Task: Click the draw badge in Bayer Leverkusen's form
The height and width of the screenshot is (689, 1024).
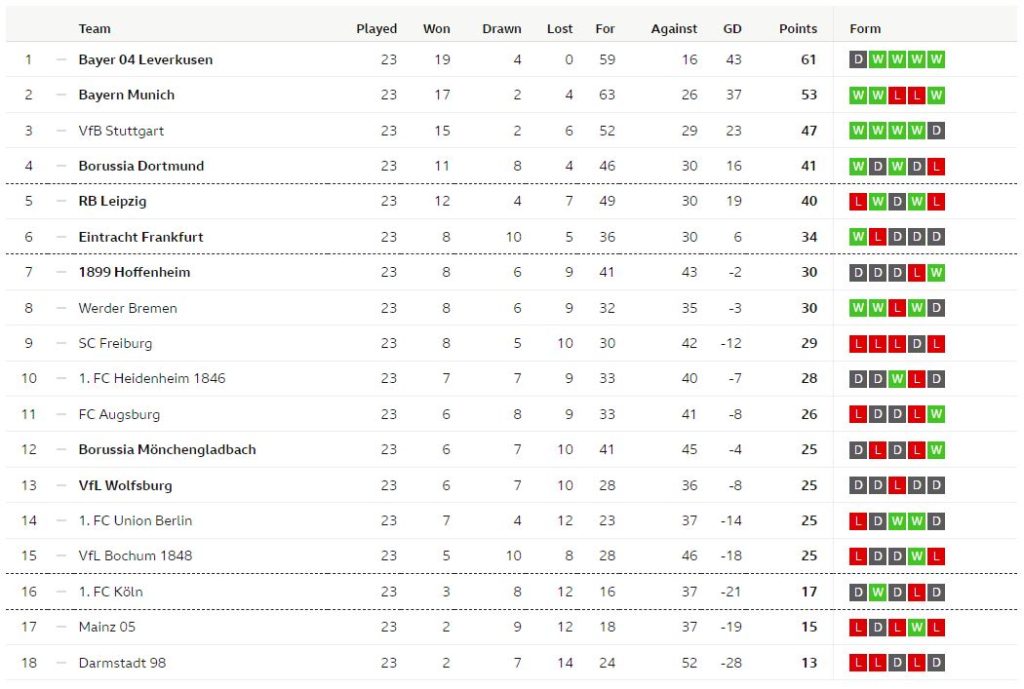Action: [x=857, y=60]
